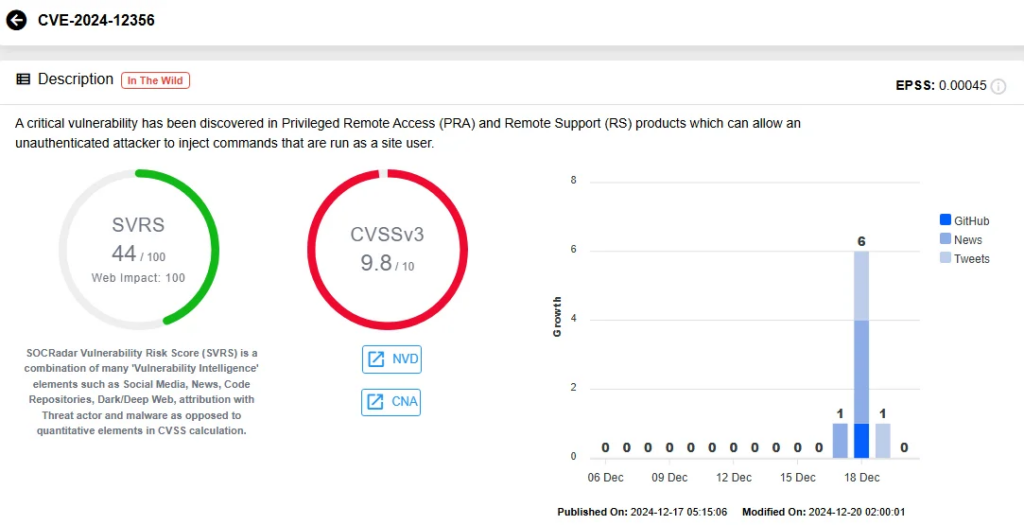
Task: Toggle Tweets series in chart legend
Action: click(x=965, y=259)
